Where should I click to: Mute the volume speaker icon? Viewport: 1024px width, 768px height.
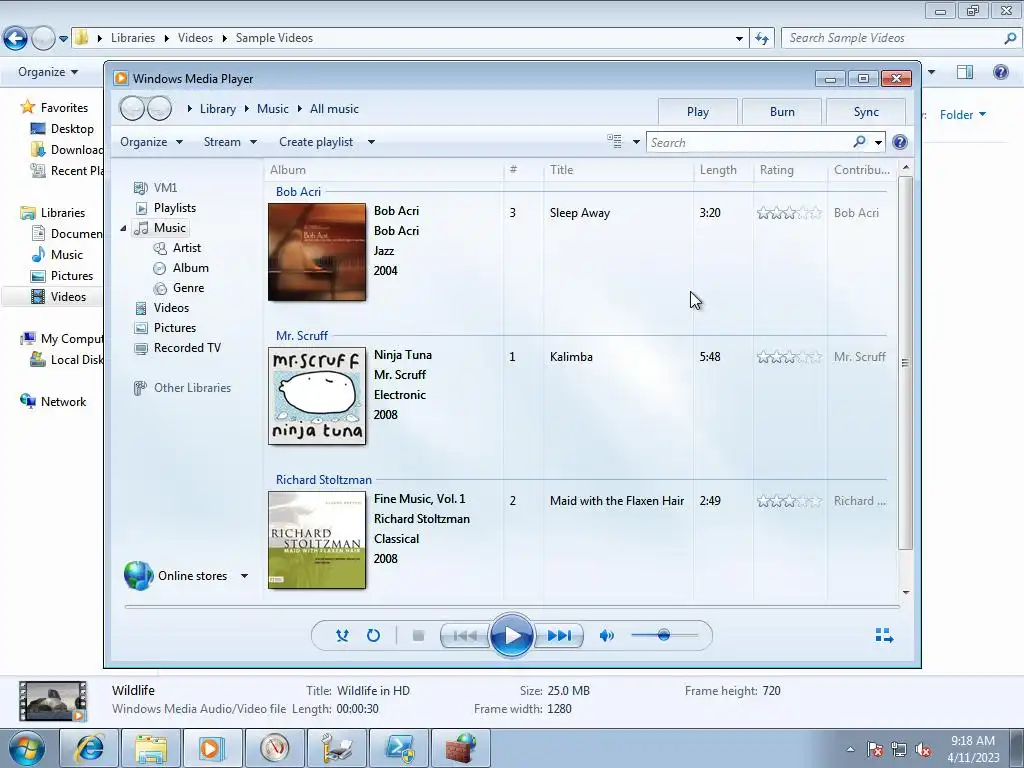click(607, 635)
